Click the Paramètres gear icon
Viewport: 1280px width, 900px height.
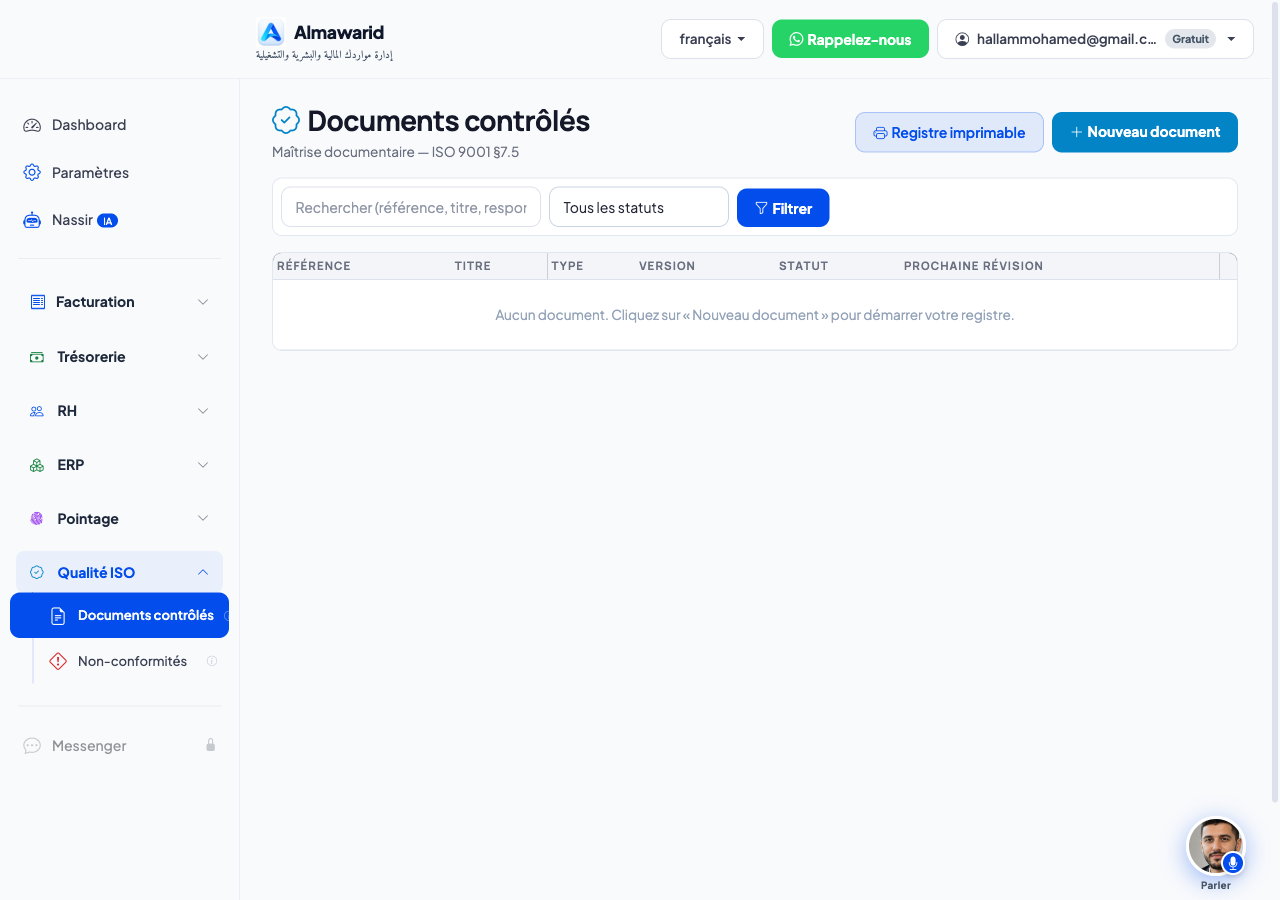[x=32, y=172]
